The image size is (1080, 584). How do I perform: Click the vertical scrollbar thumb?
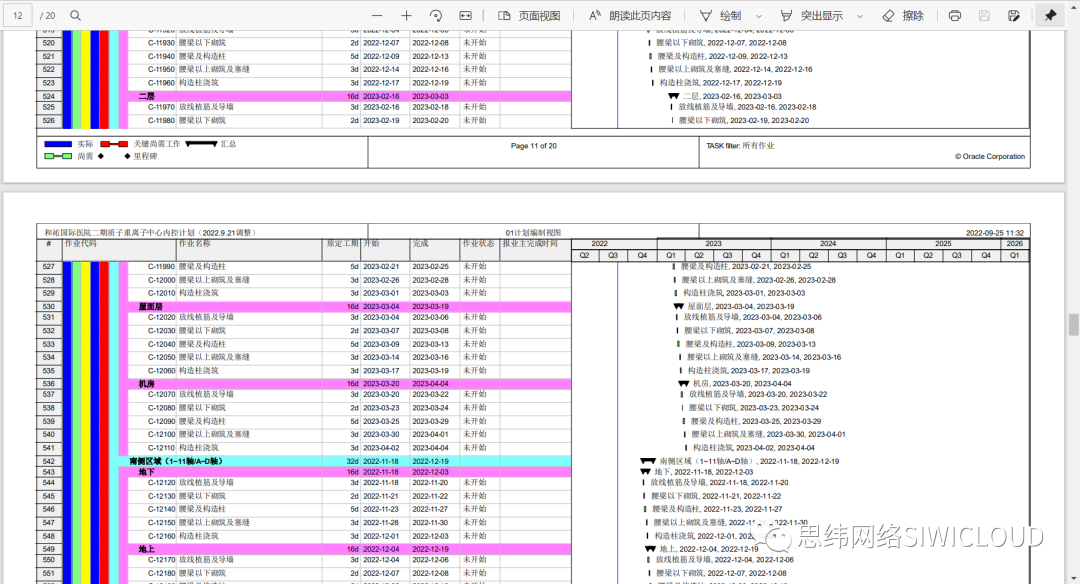1073,324
